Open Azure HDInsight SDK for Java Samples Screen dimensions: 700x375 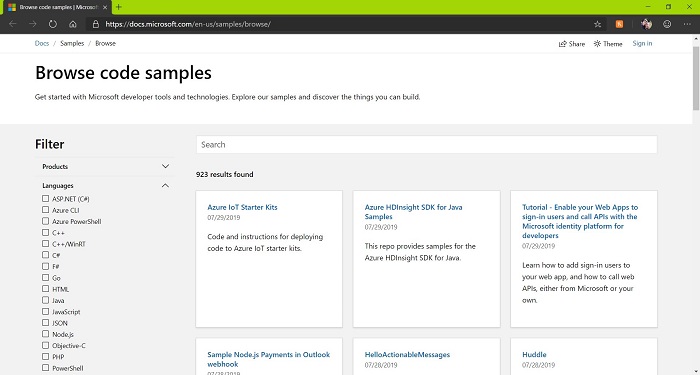point(413,212)
